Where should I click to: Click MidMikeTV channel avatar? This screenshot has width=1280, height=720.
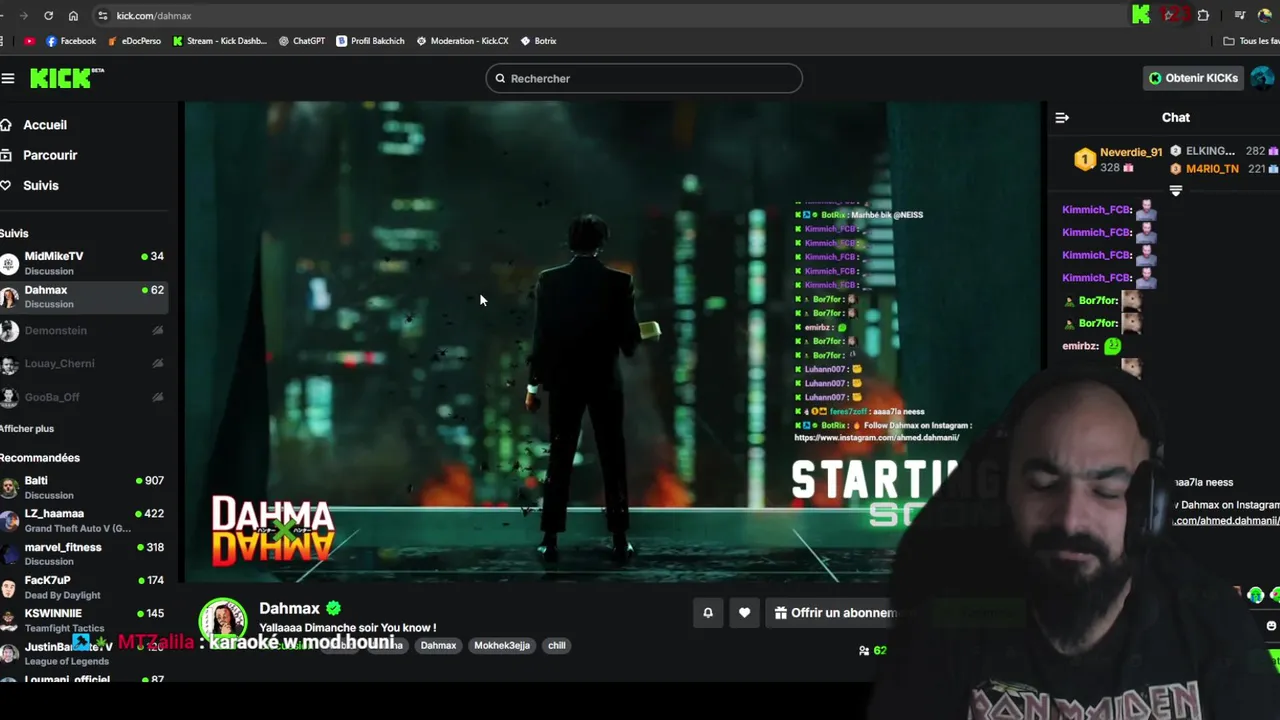[9, 264]
